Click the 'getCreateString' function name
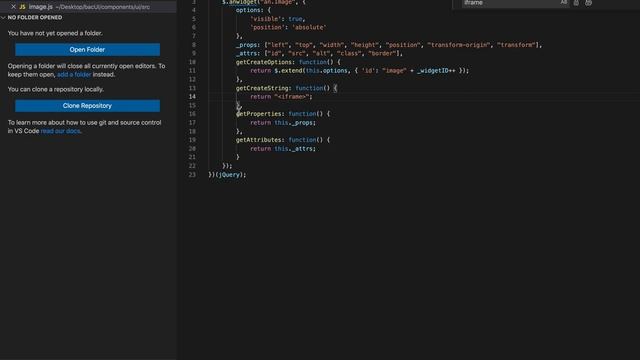 pyautogui.click(x=262, y=88)
